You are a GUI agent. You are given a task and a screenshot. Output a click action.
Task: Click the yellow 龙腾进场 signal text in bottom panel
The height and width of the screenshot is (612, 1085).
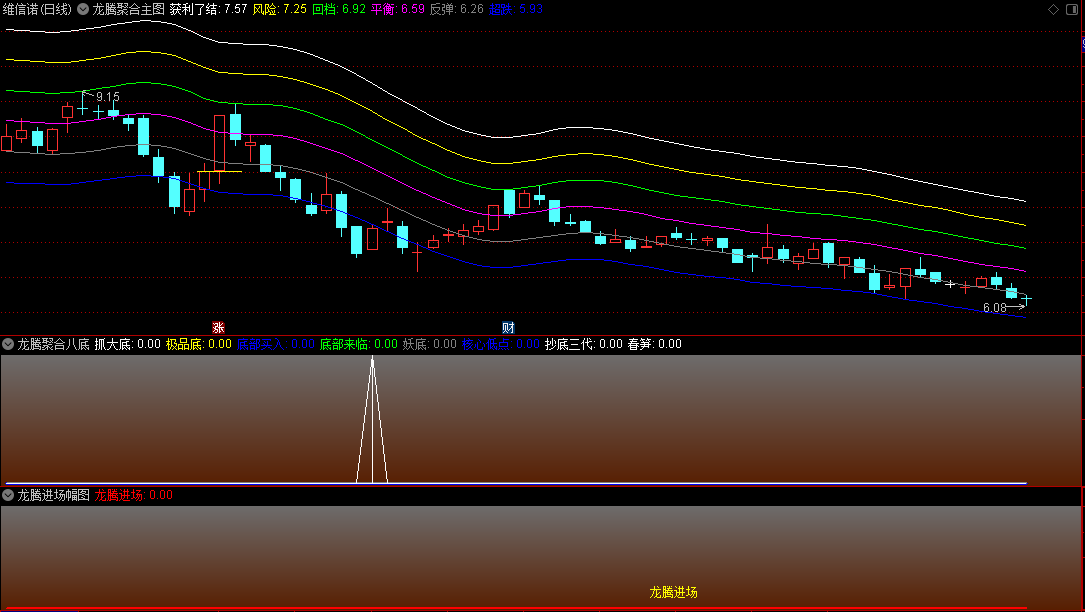tap(673, 592)
